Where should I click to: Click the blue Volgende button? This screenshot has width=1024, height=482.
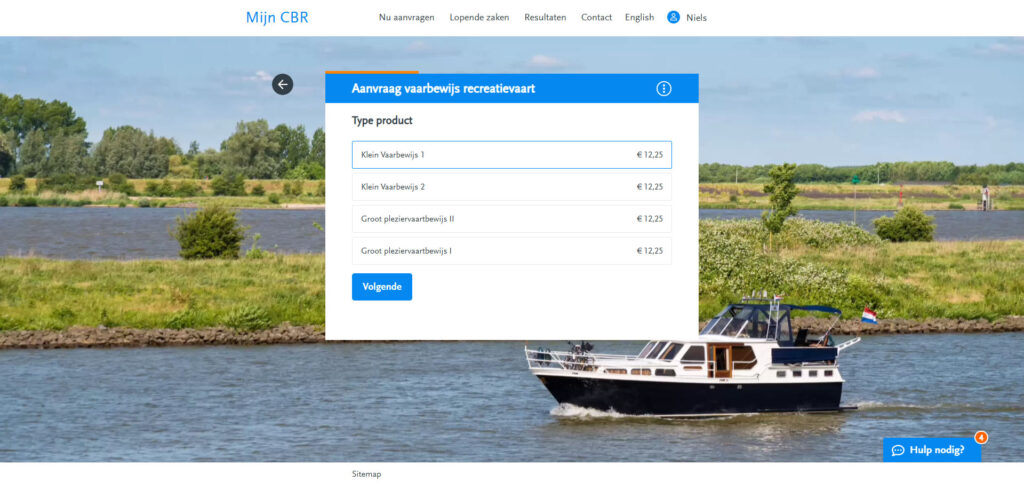pos(382,287)
